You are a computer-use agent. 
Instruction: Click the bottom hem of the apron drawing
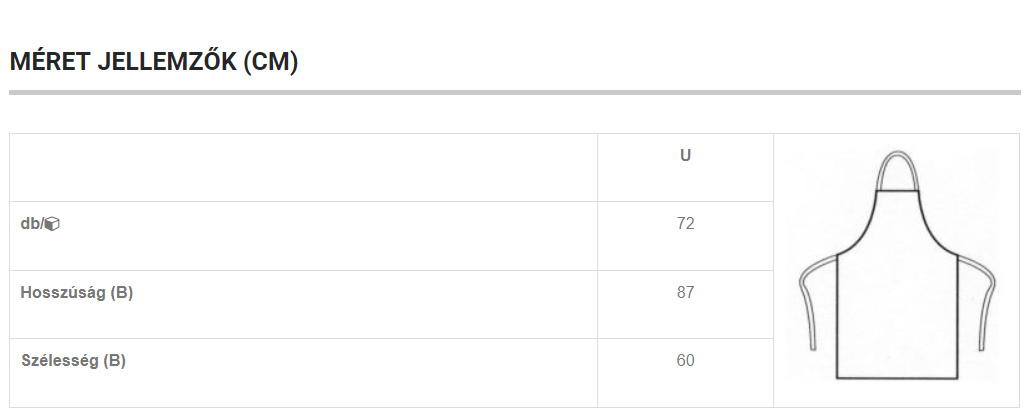(x=897, y=377)
